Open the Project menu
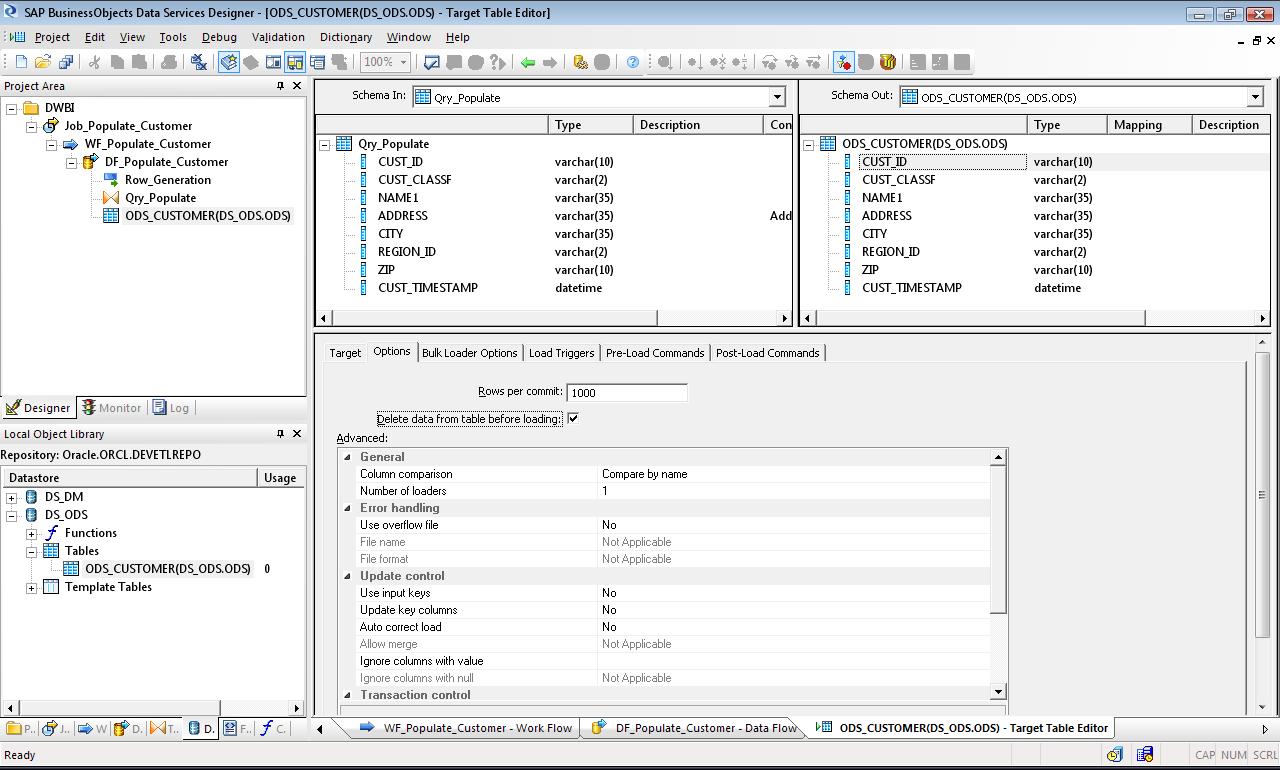This screenshot has height=770, width=1280. point(52,37)
